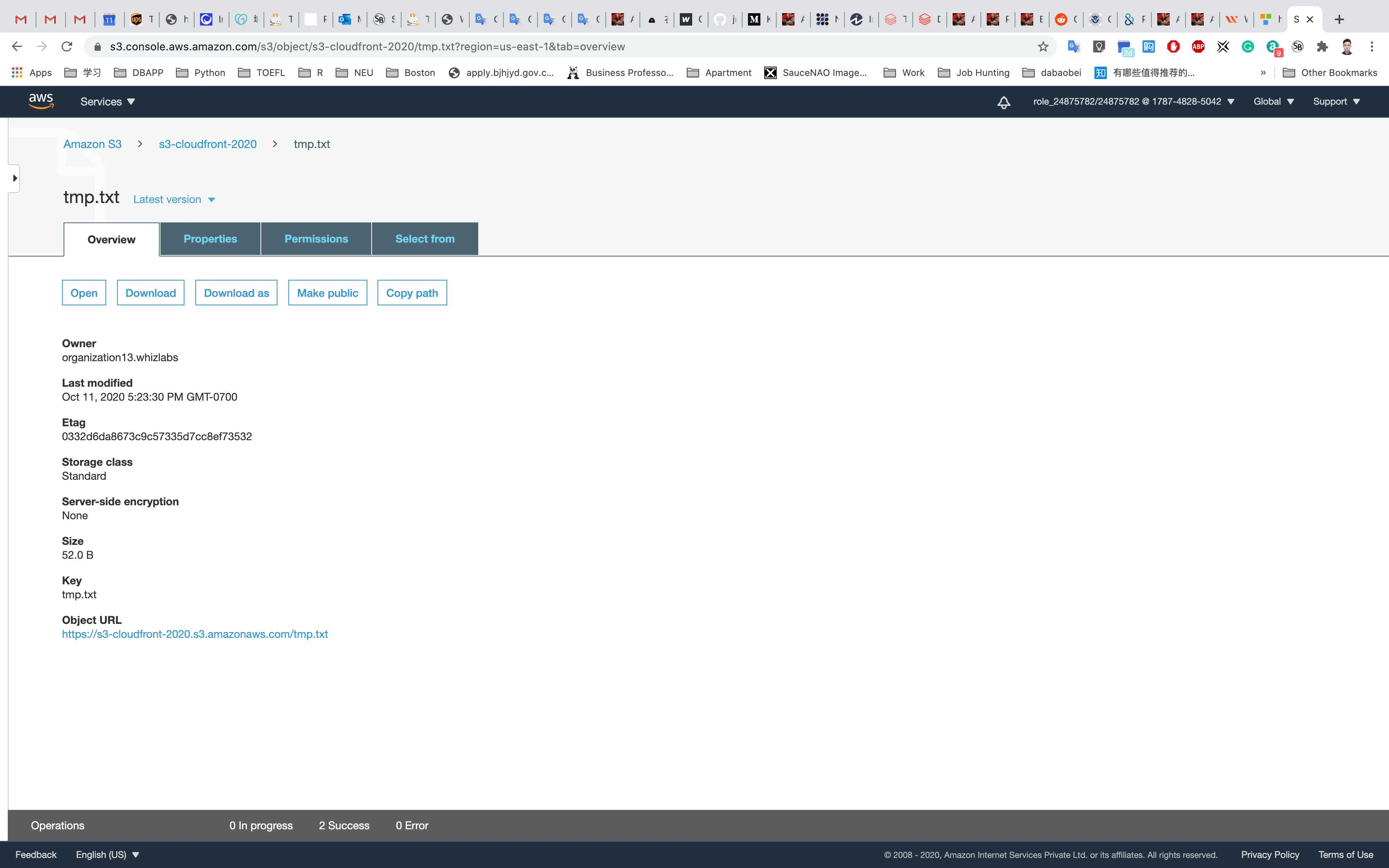The height and width of the screenshot is (868, 1389).
Task: Open the Chrome extensions puzzle icon
Action: (1322, 46)
